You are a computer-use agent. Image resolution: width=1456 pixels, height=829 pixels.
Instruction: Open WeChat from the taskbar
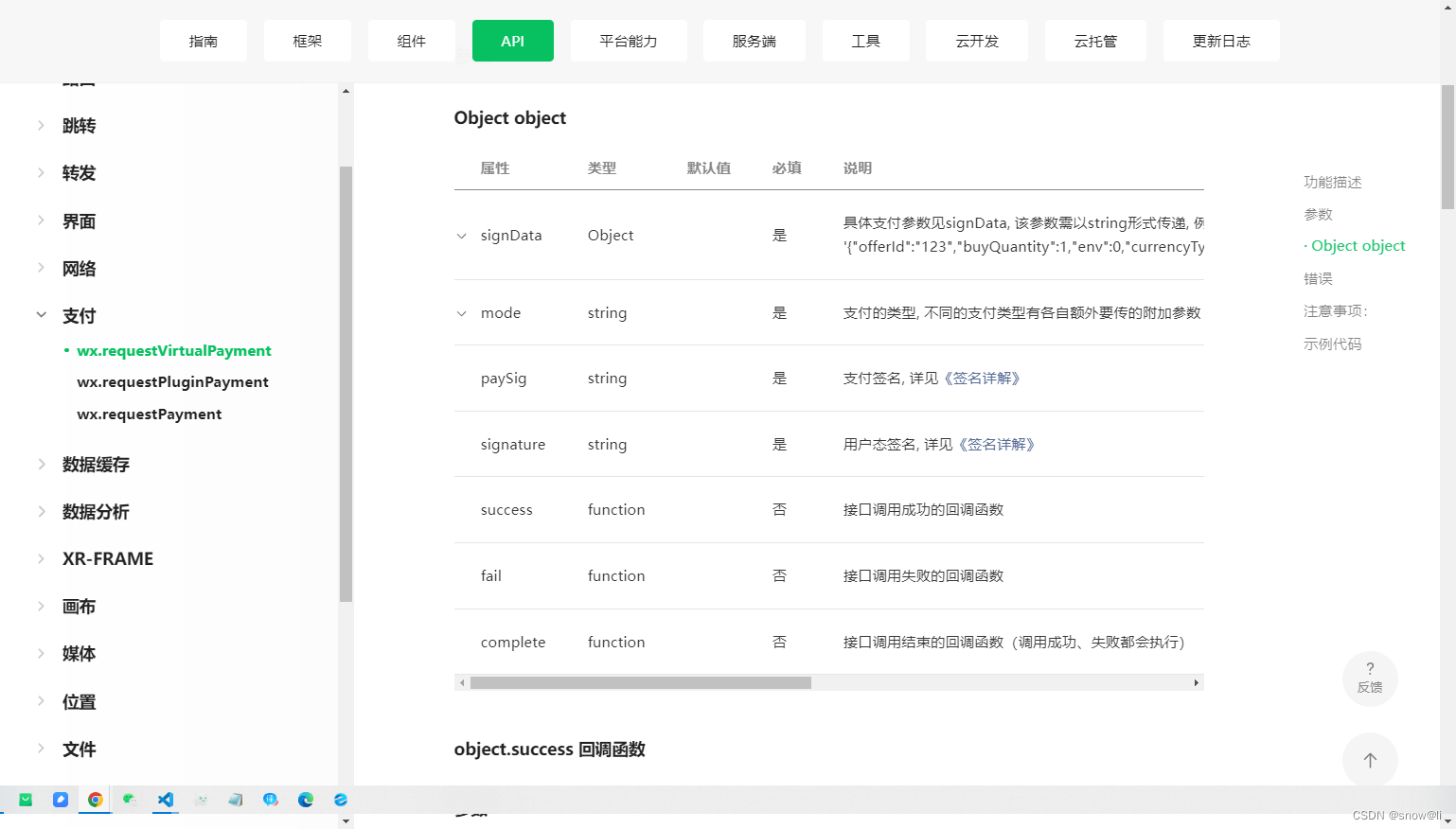130,800
